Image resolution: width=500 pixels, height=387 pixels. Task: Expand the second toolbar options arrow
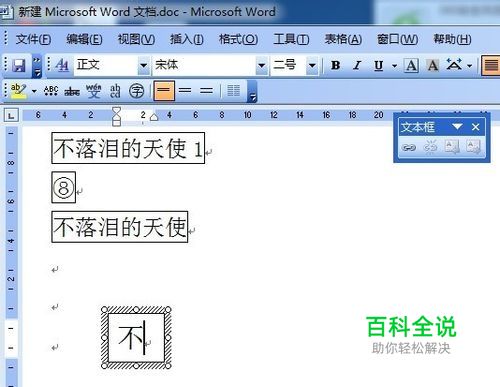pos(252,91)
